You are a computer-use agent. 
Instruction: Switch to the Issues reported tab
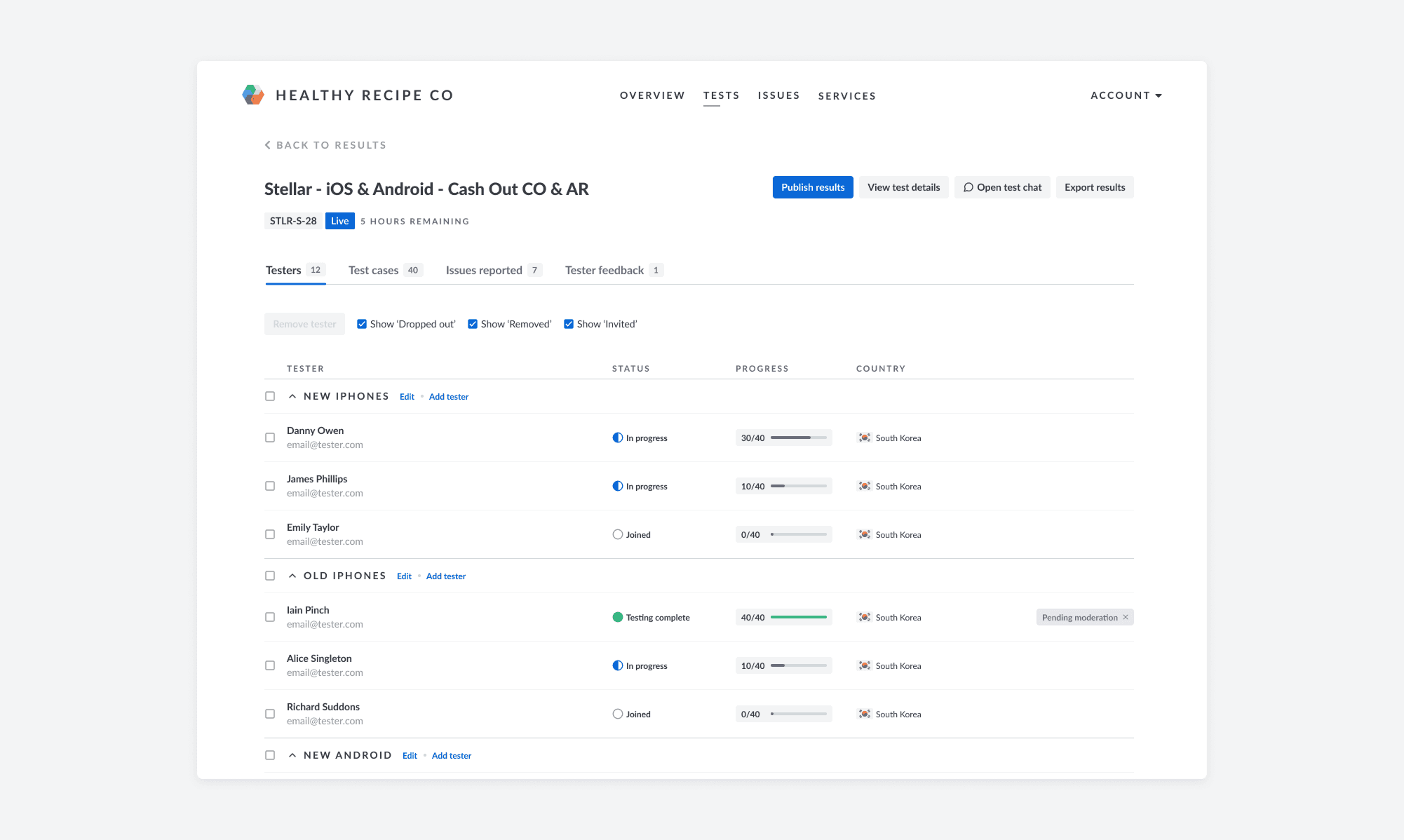(494, 270)
